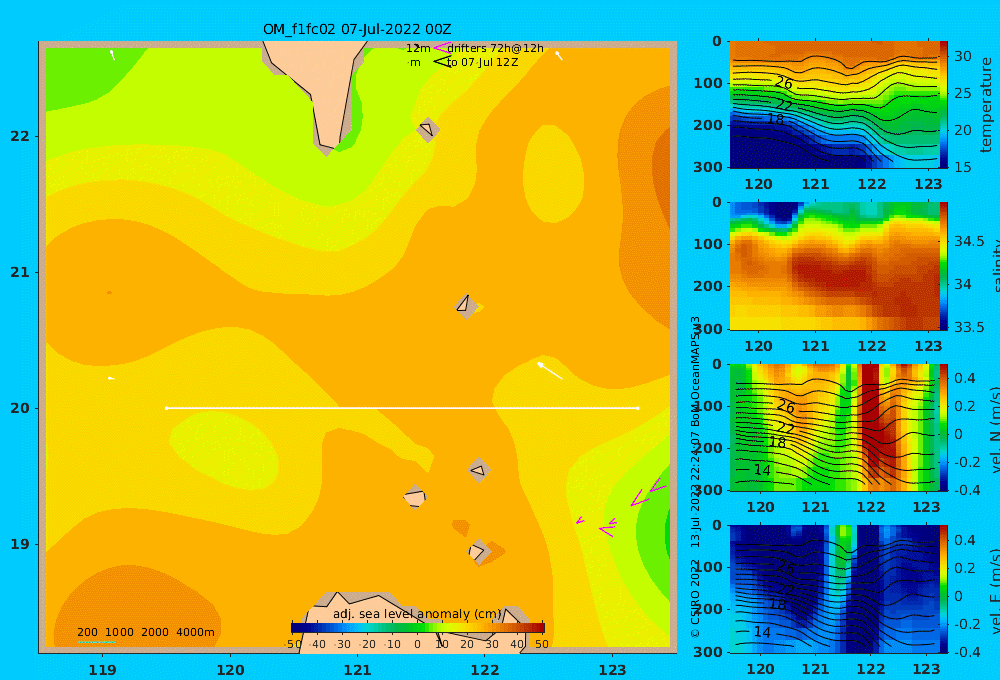The width and height of the screenshot is (1000, 680).
Task: Click latitude label 19 on the map axis
Action: pos(20,544)
